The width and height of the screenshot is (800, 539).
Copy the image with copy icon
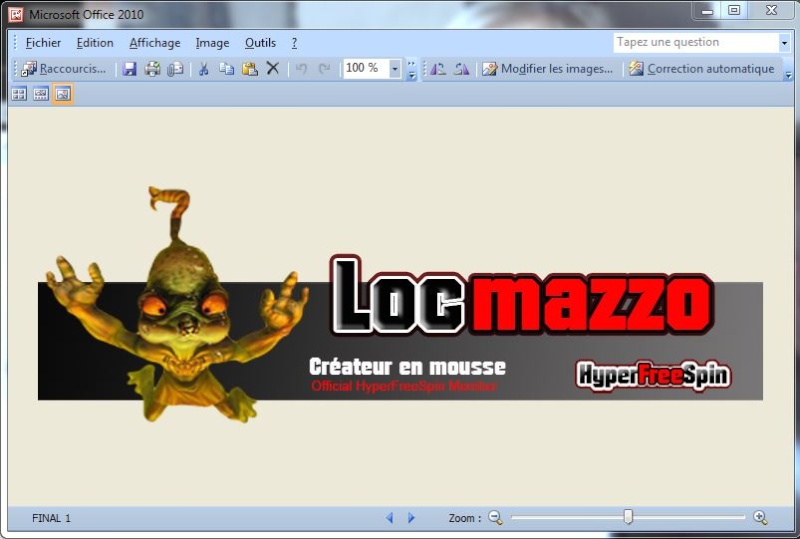[x=227, y=68]
